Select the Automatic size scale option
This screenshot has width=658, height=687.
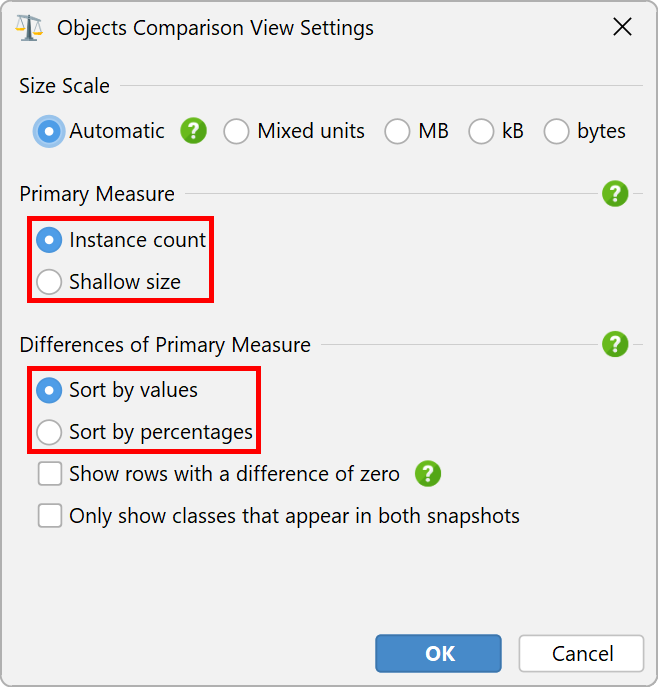(x=99, y=131)
